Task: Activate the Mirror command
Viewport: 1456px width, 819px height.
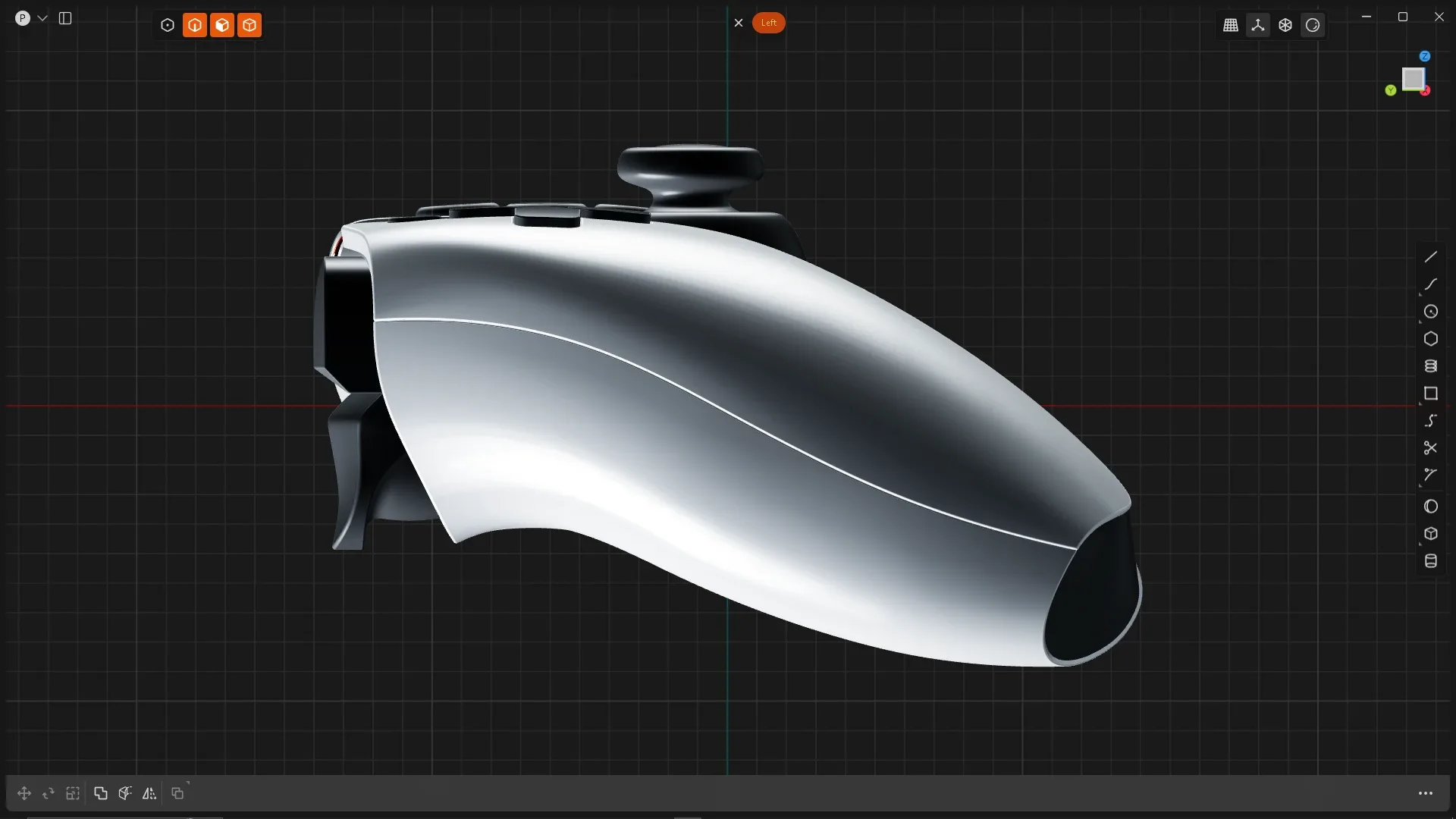Action: pyautogui.click(x=149, y=793)
